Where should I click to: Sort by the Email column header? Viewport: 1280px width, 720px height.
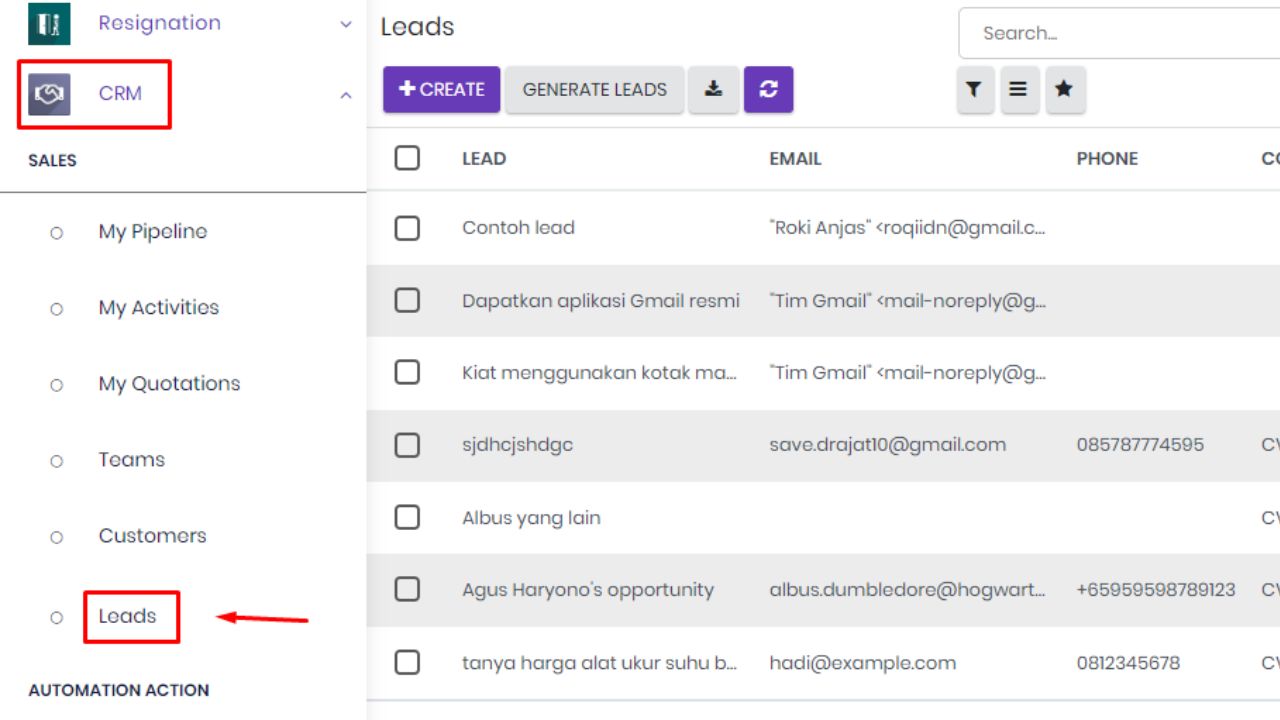coord(795,159)
